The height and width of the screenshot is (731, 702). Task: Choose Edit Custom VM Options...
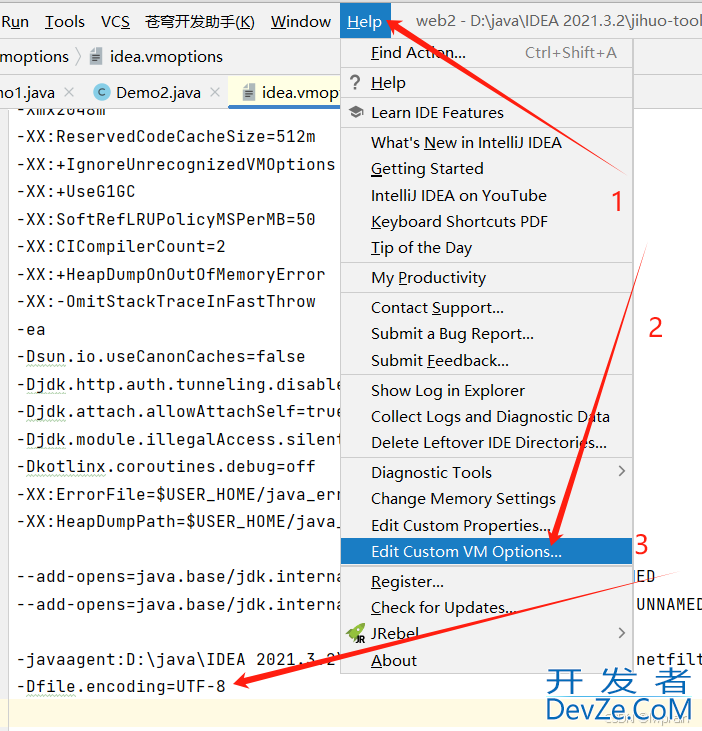point(486,552)
